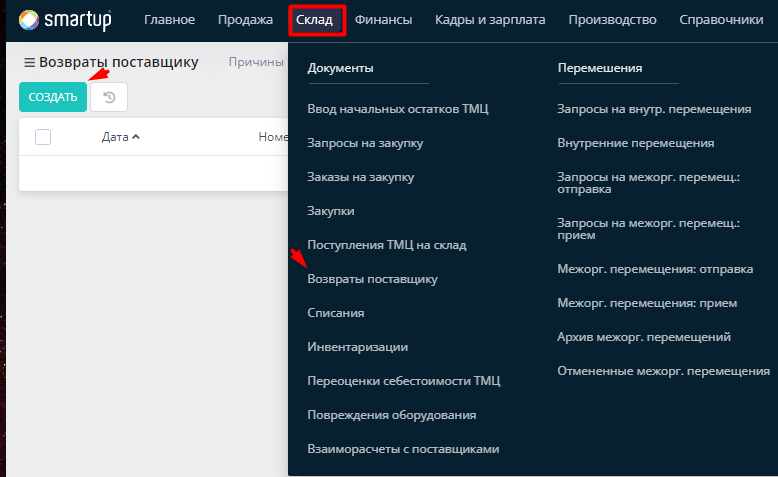Select Внутренние перемещения
The height and width of the screenshot is (477, 778).
pos(636,143)
